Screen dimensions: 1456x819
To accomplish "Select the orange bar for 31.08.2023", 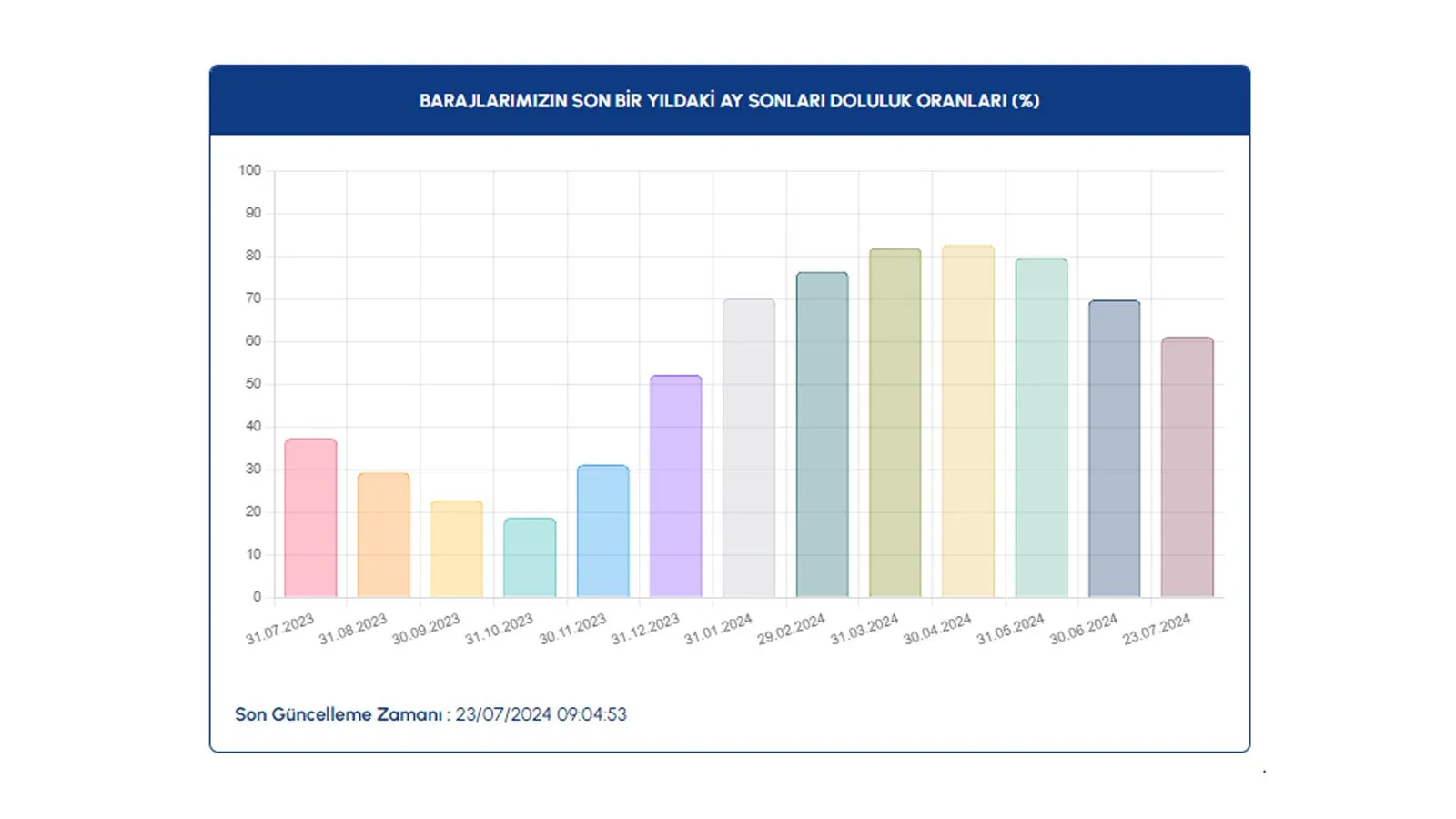I will [x=383, y=535].
